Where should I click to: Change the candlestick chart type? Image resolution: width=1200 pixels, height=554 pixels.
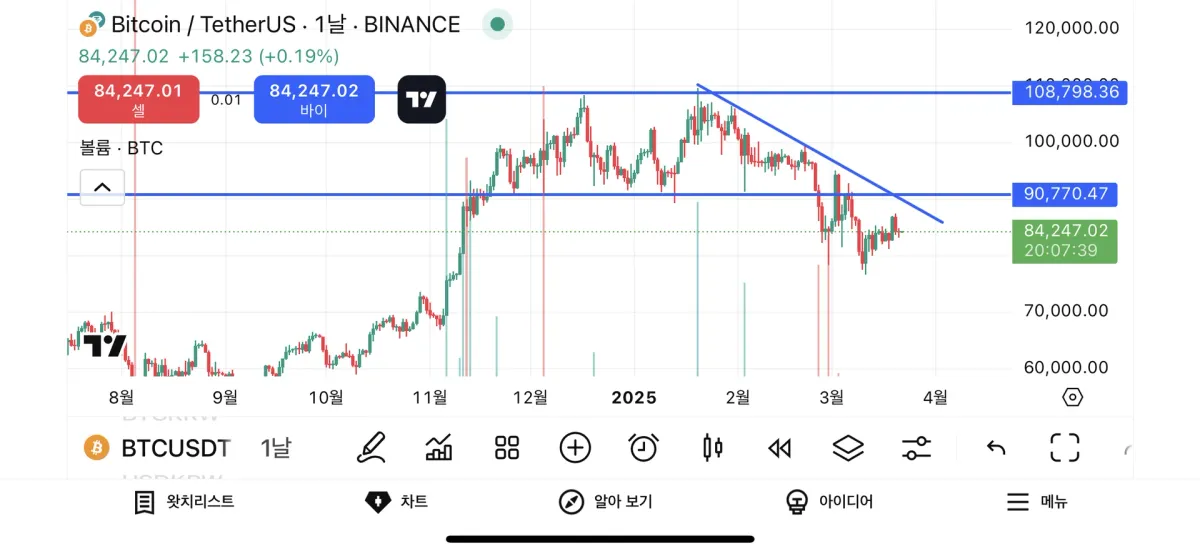712,447
